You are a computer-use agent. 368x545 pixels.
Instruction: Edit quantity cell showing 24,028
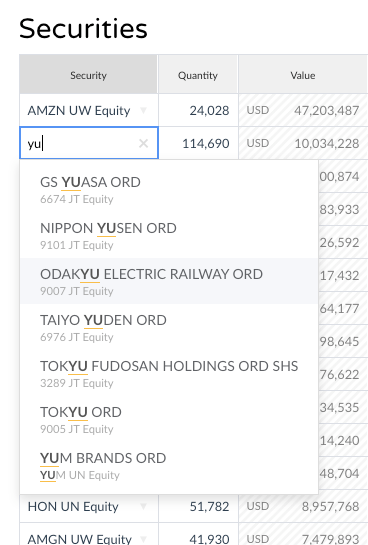[x=198, y=111]
